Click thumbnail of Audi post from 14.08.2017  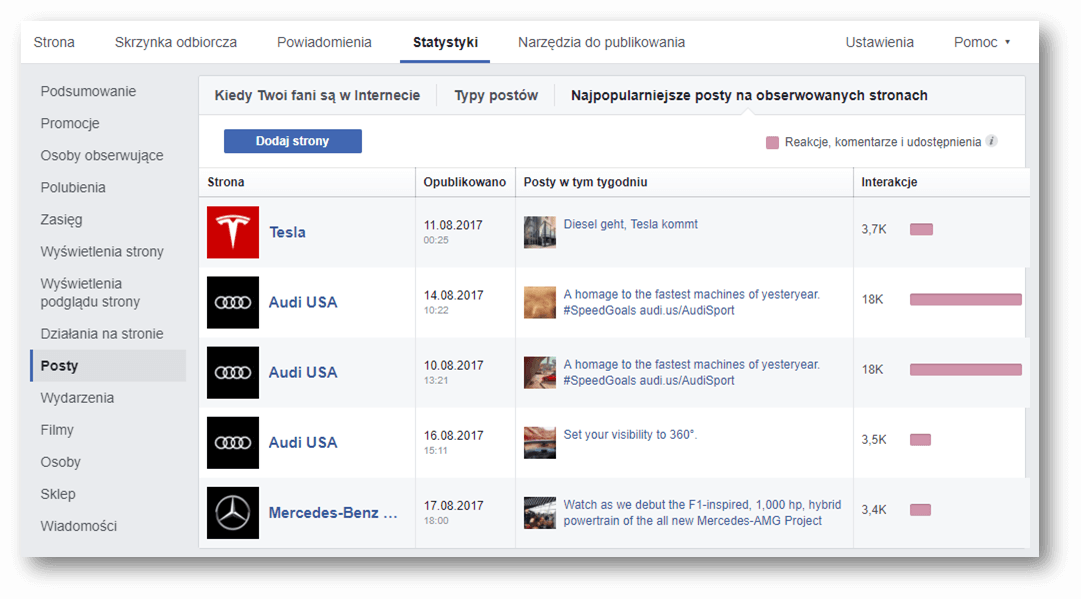click(x=540, y=302)
